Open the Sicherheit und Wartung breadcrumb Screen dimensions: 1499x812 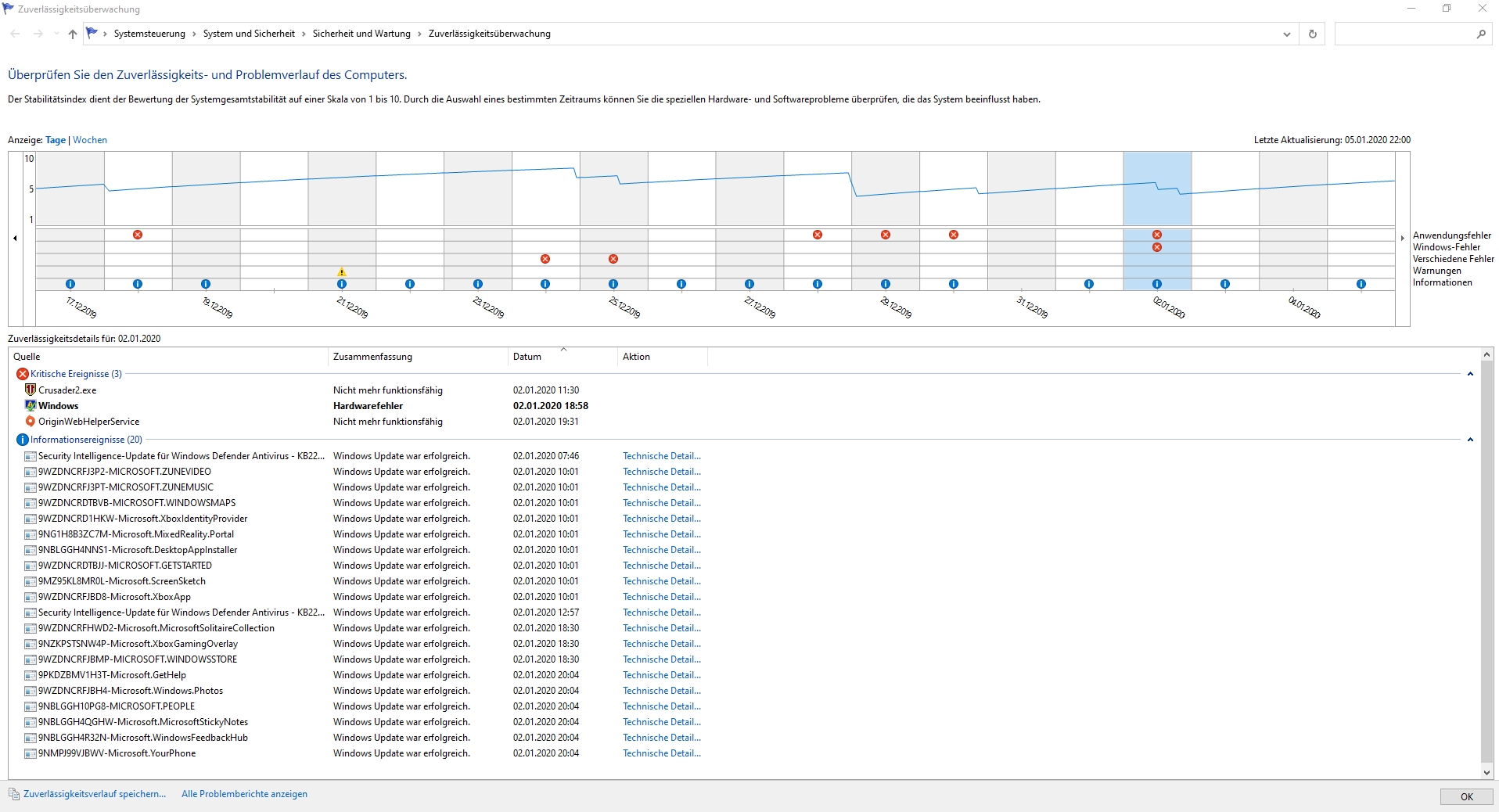[361, 34]
